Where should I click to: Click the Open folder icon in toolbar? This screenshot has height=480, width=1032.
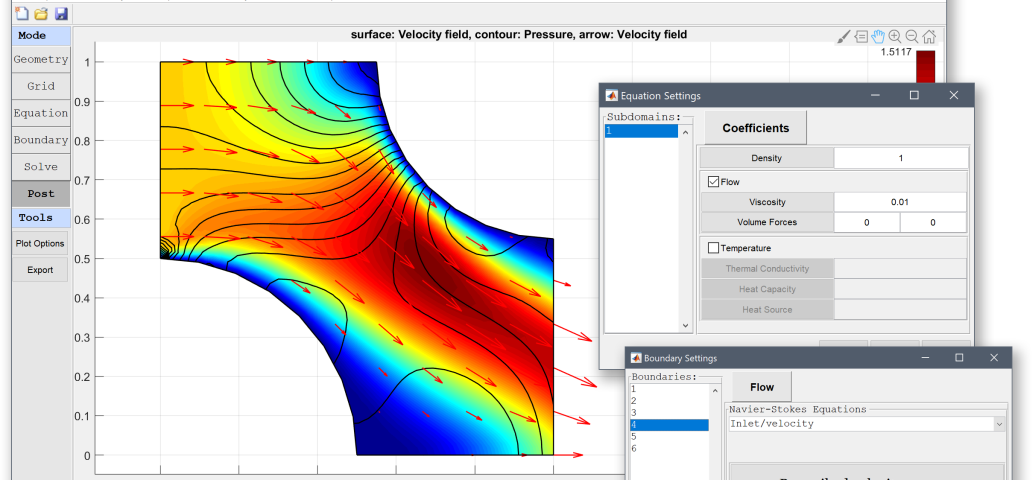[x=41, y=13]
